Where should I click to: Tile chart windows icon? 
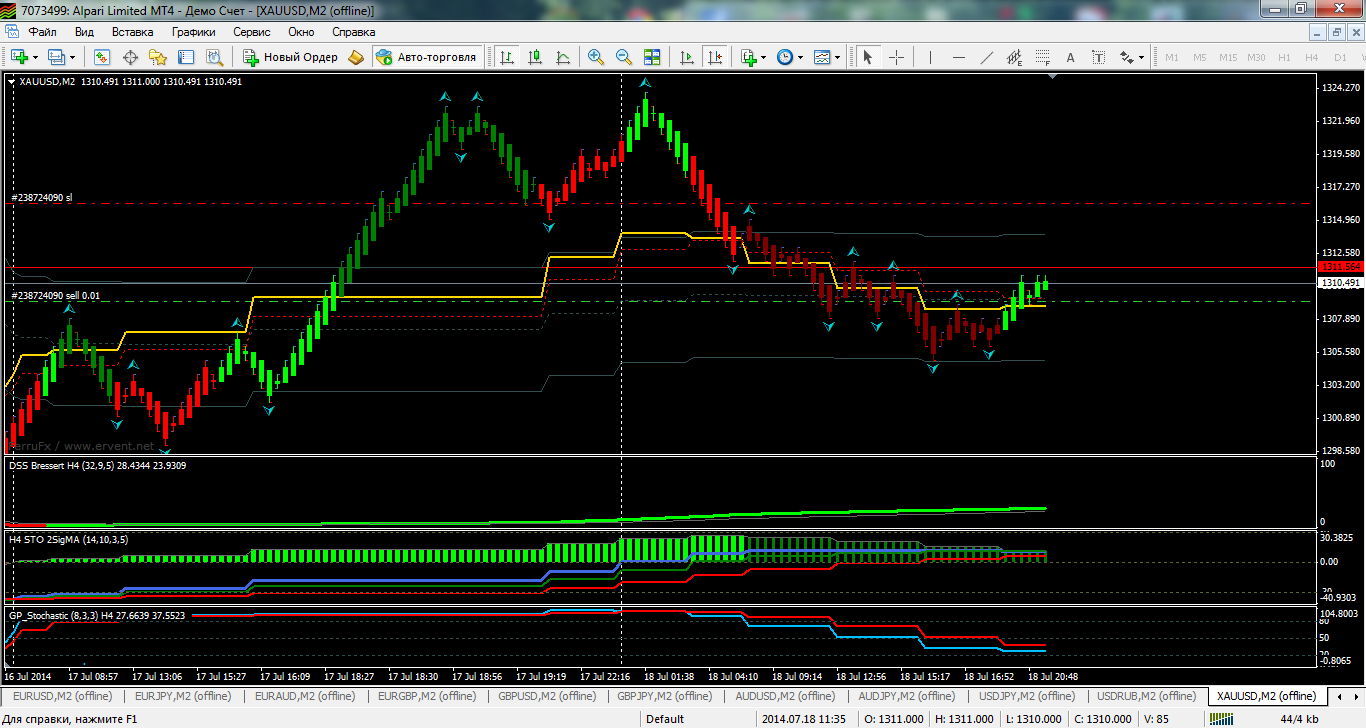click(x=652, y=57)
